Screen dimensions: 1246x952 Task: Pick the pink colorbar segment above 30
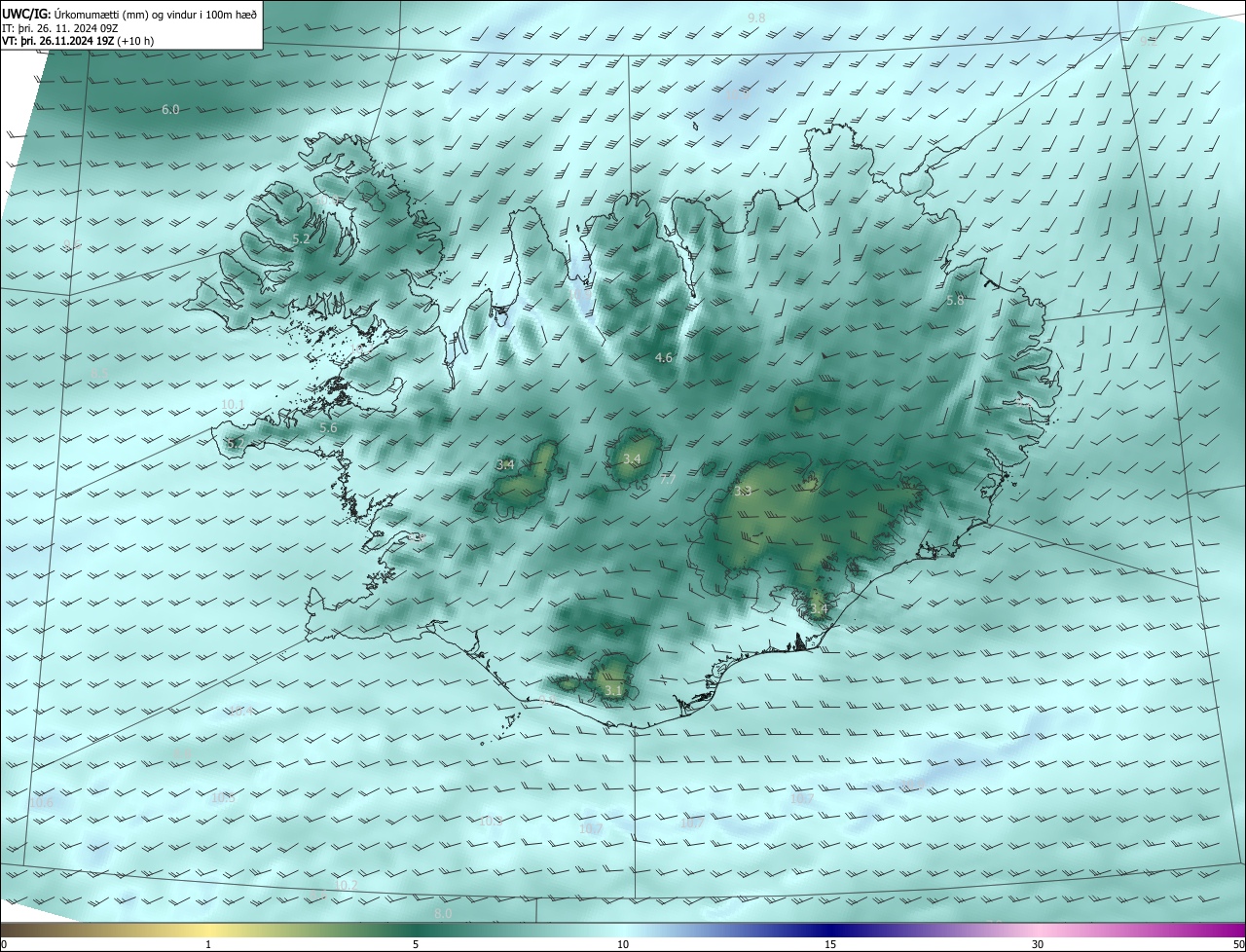coord(1038,930)
